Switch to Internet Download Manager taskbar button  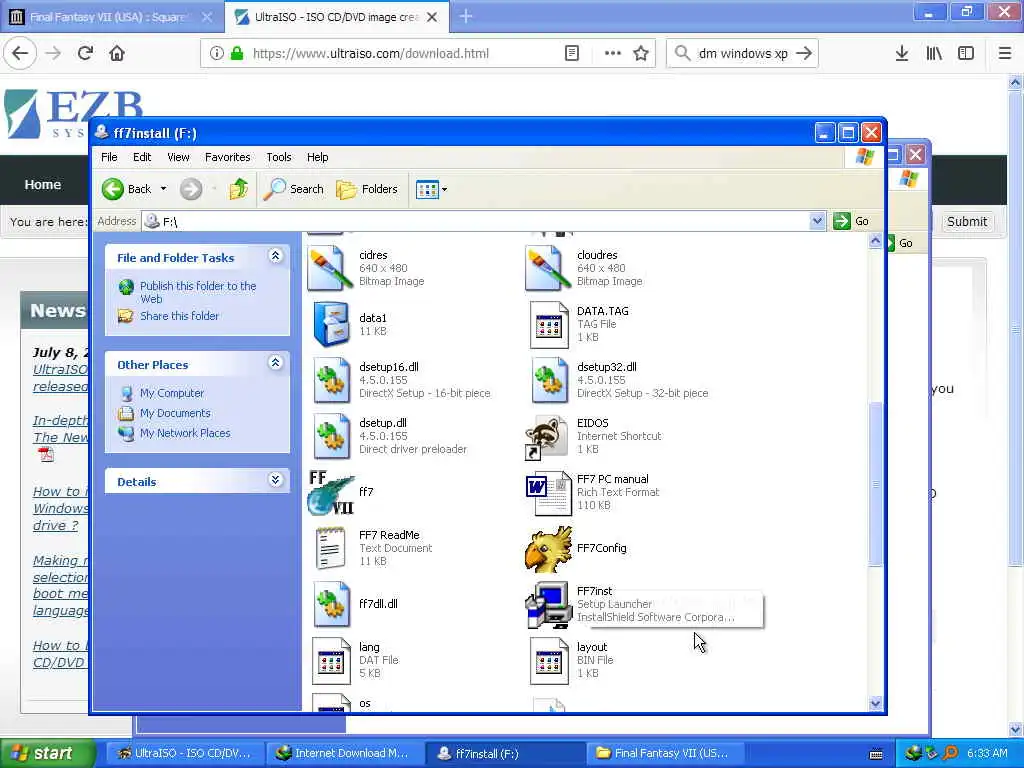345,754
